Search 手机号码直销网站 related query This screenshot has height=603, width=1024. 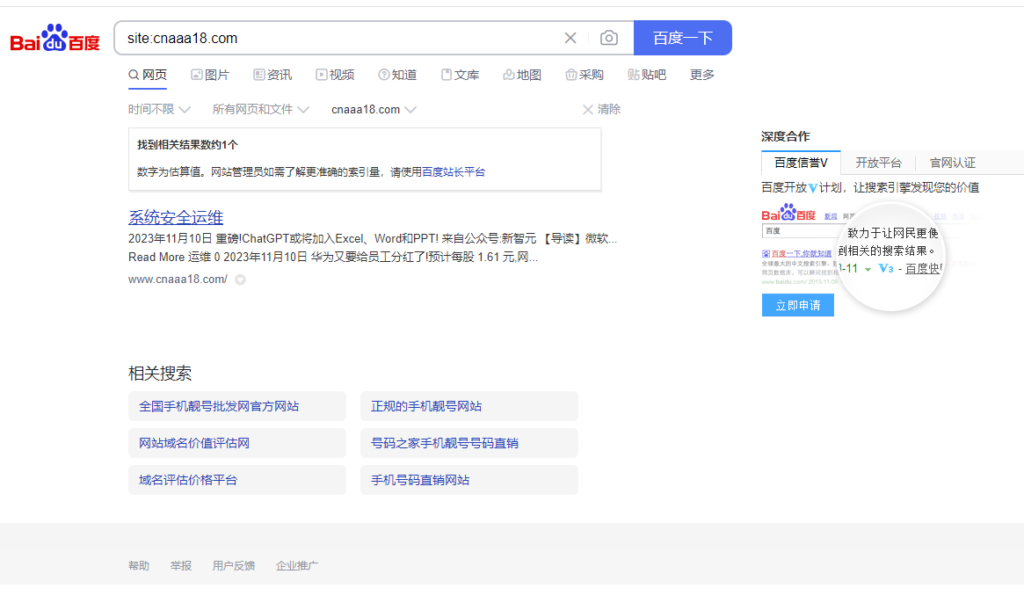click(469, 480)
